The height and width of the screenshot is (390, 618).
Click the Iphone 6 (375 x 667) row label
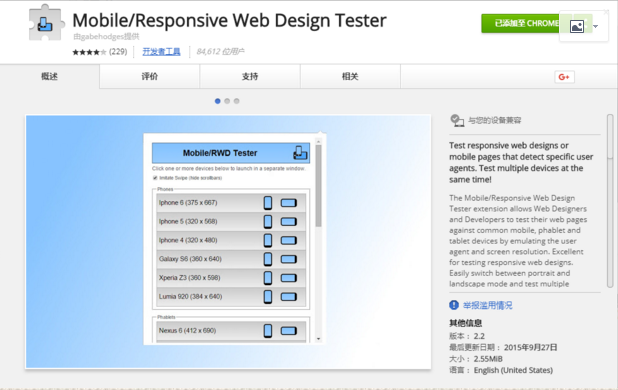click(x=188, y=203)
